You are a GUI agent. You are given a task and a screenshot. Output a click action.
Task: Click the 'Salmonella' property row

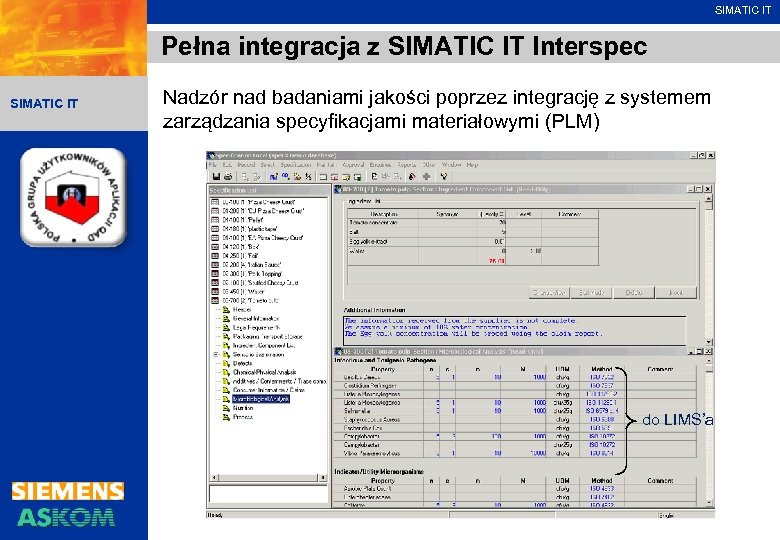(x=515, y=411)
